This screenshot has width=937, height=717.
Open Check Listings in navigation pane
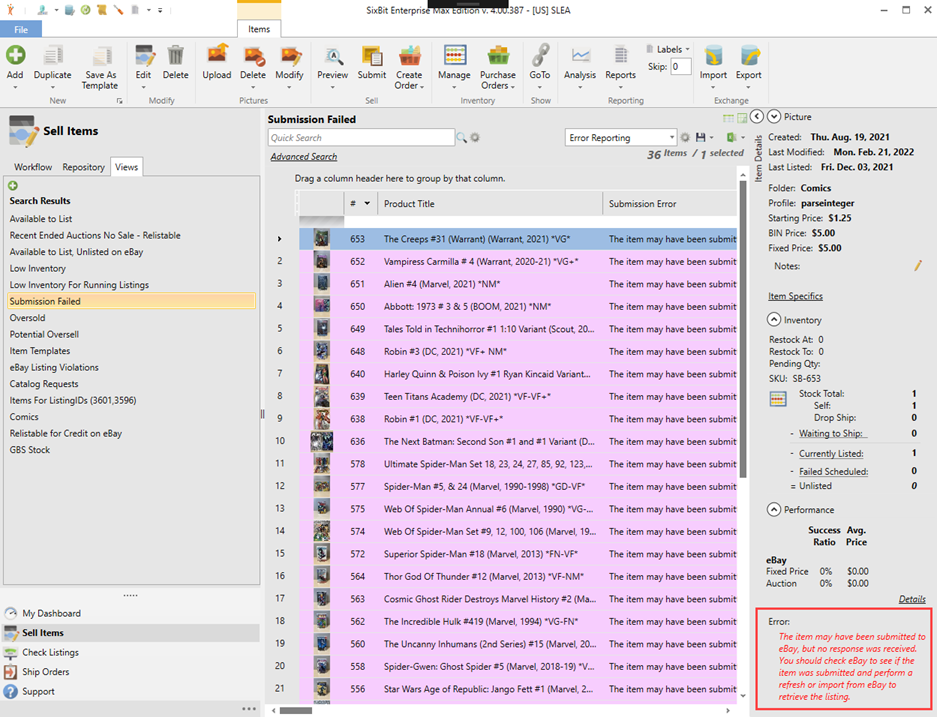coord(50,652)
